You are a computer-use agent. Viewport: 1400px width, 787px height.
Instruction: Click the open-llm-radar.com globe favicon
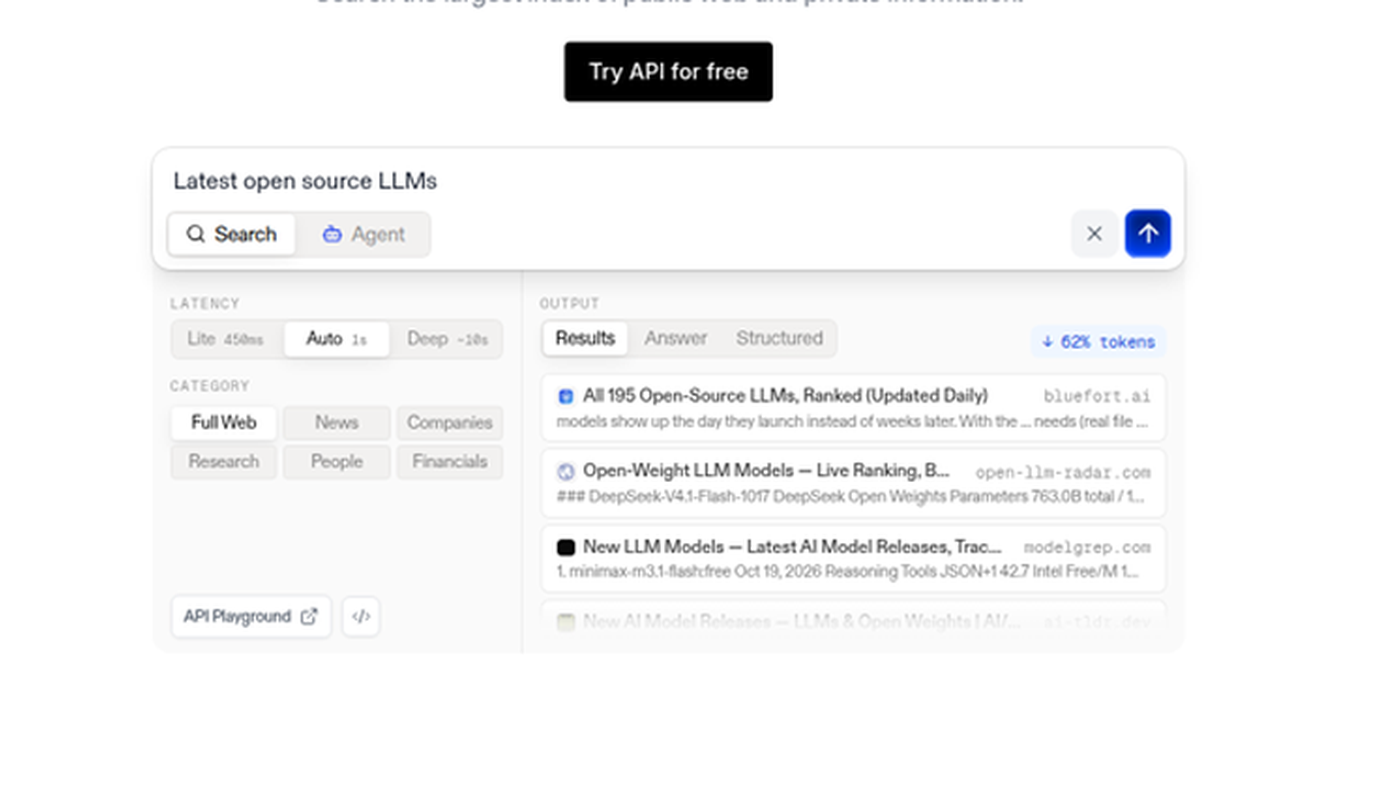[566, 472]
